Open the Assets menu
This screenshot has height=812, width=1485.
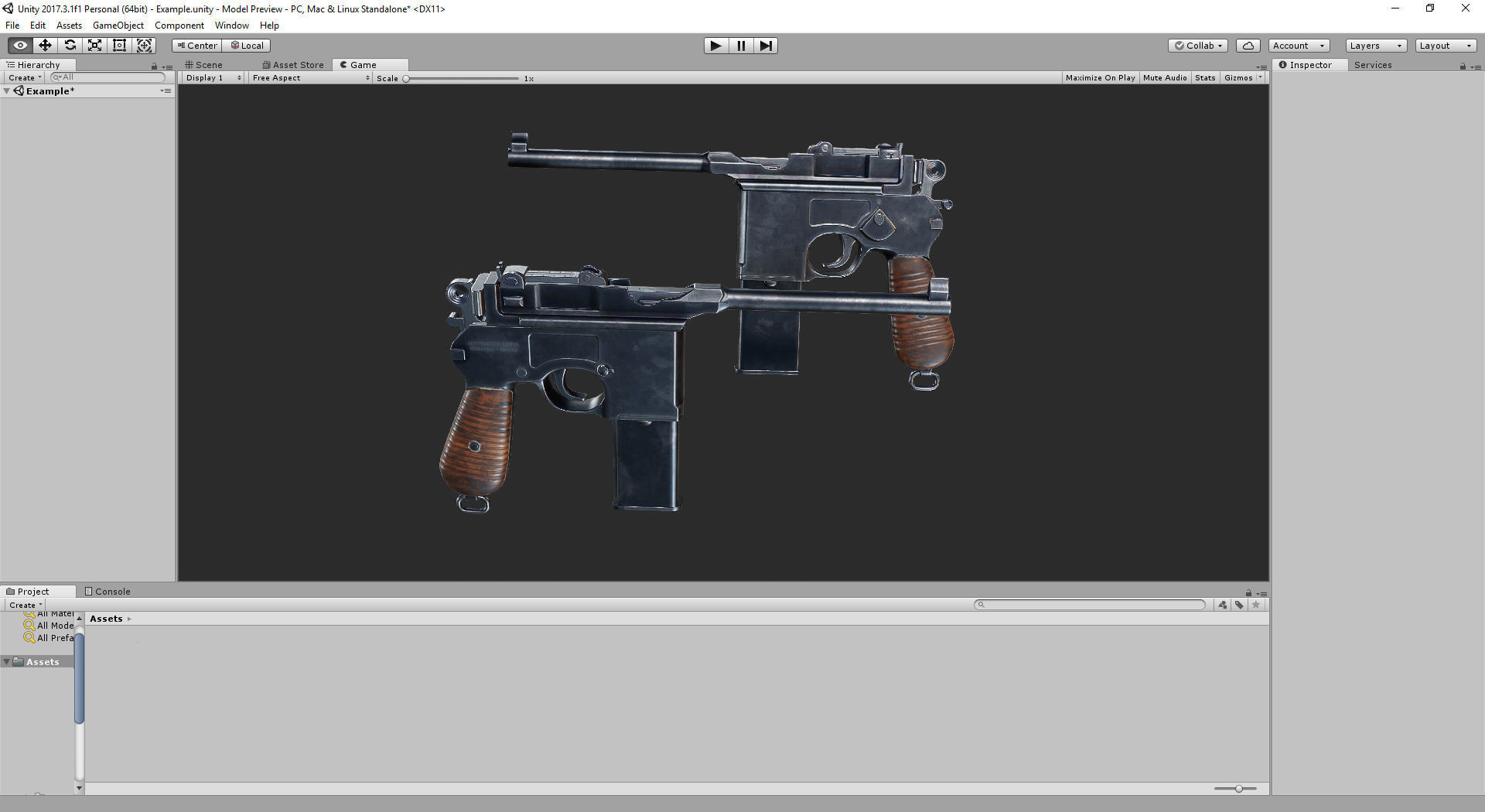pos(69,26)
